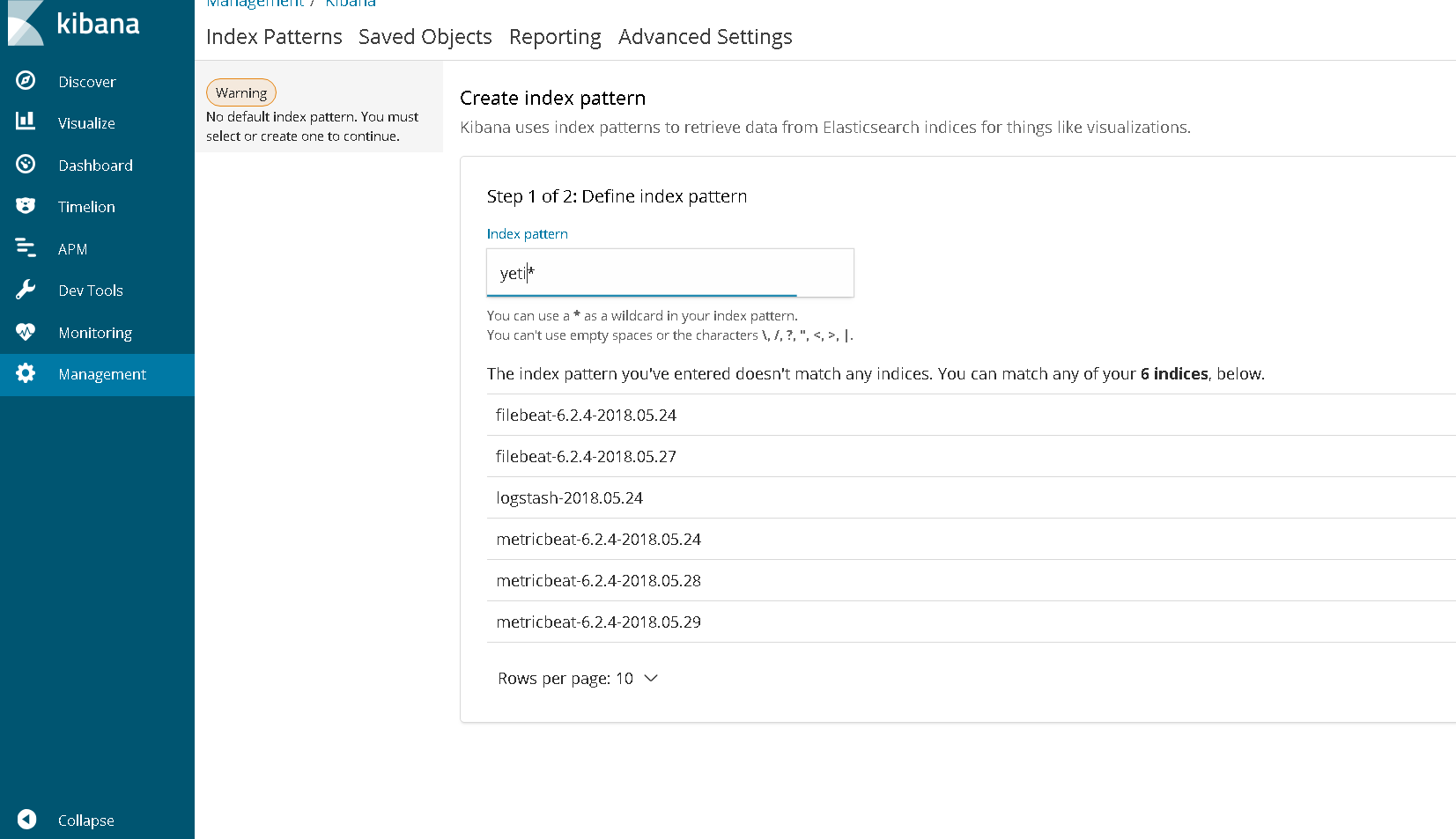Select the Index Patterns tab

274,37
